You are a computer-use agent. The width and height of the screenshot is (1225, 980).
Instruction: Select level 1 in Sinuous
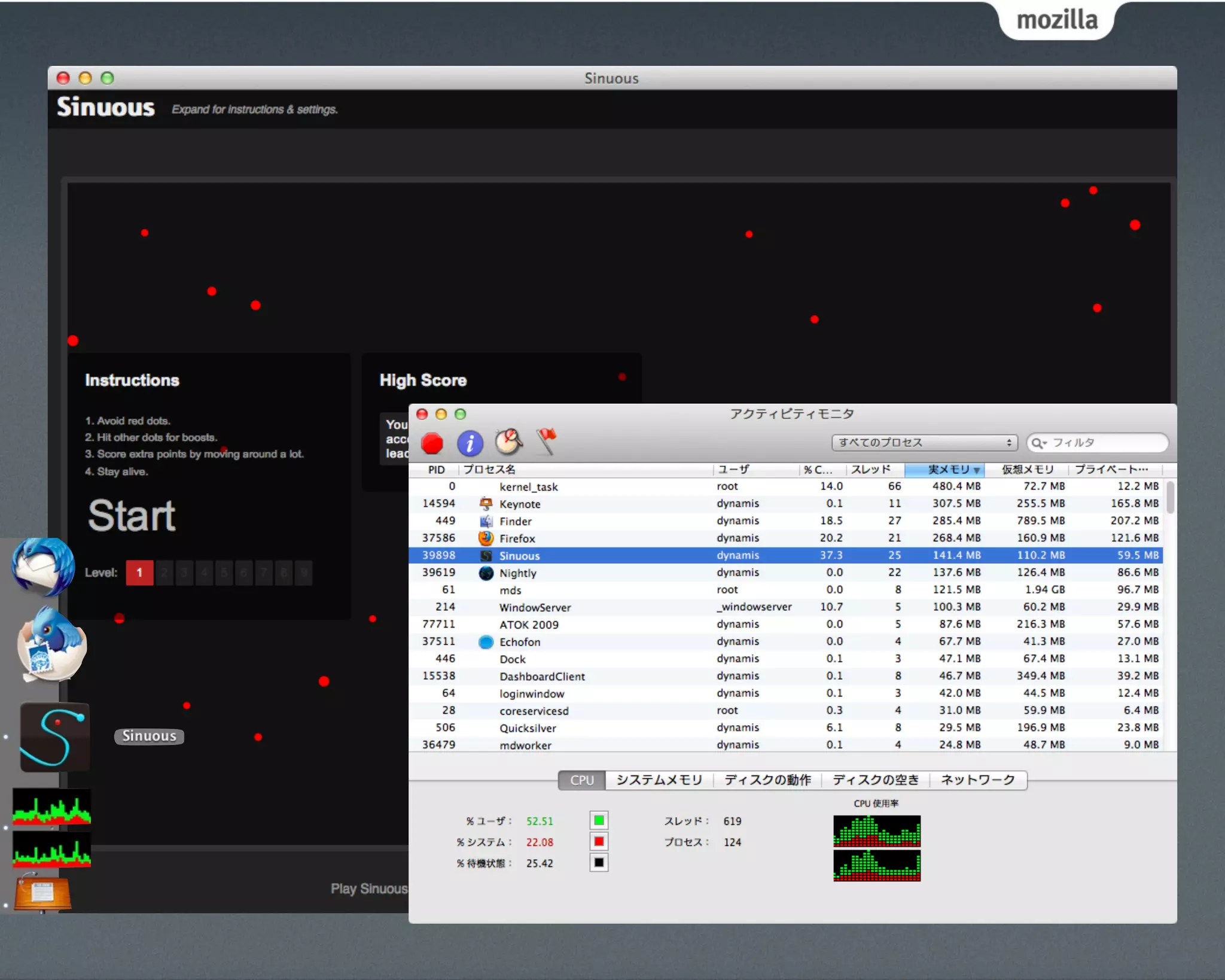[139, 573]
